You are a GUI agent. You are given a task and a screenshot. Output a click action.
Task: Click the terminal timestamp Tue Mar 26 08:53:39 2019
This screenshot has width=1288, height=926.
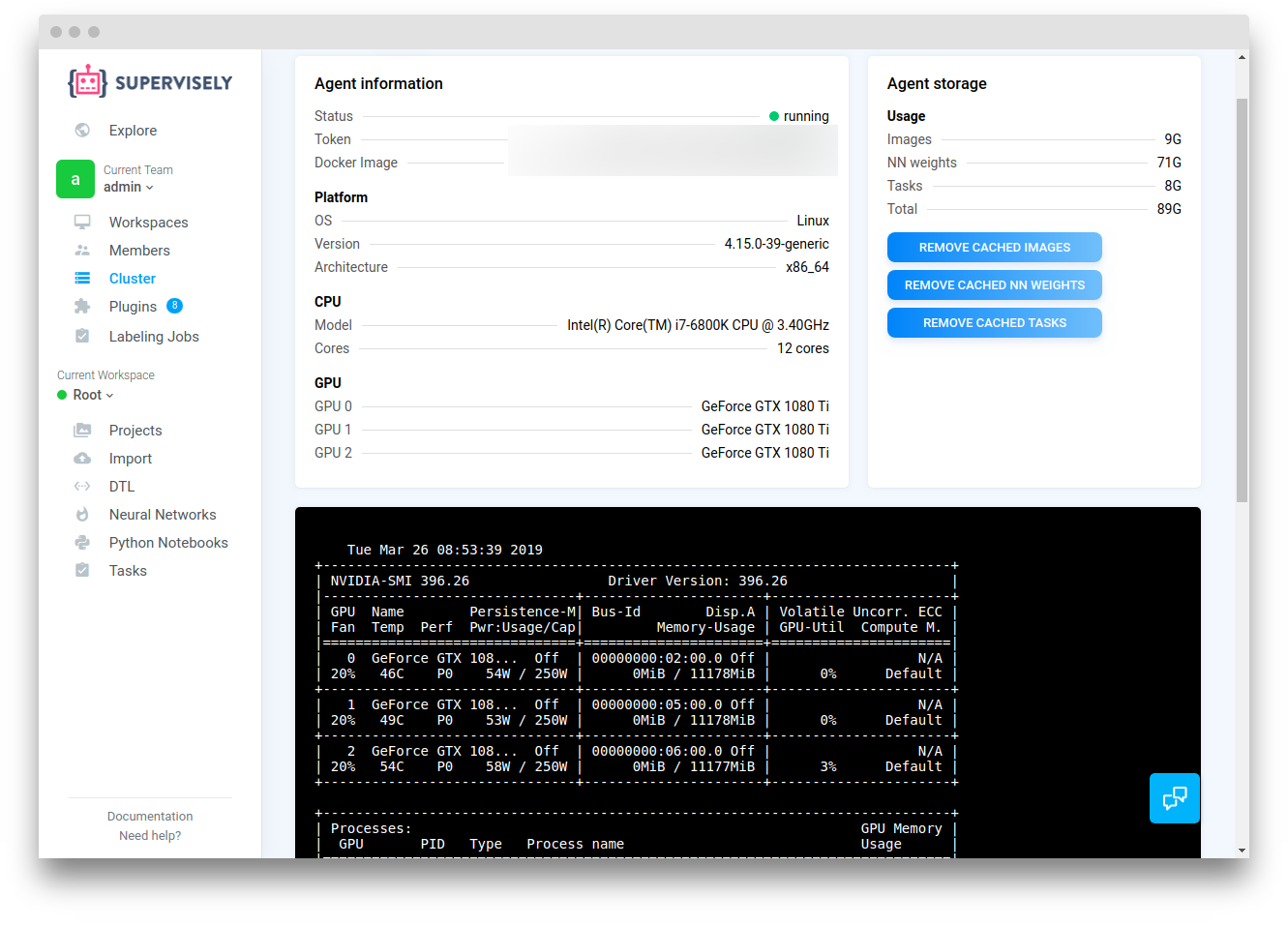445,551
